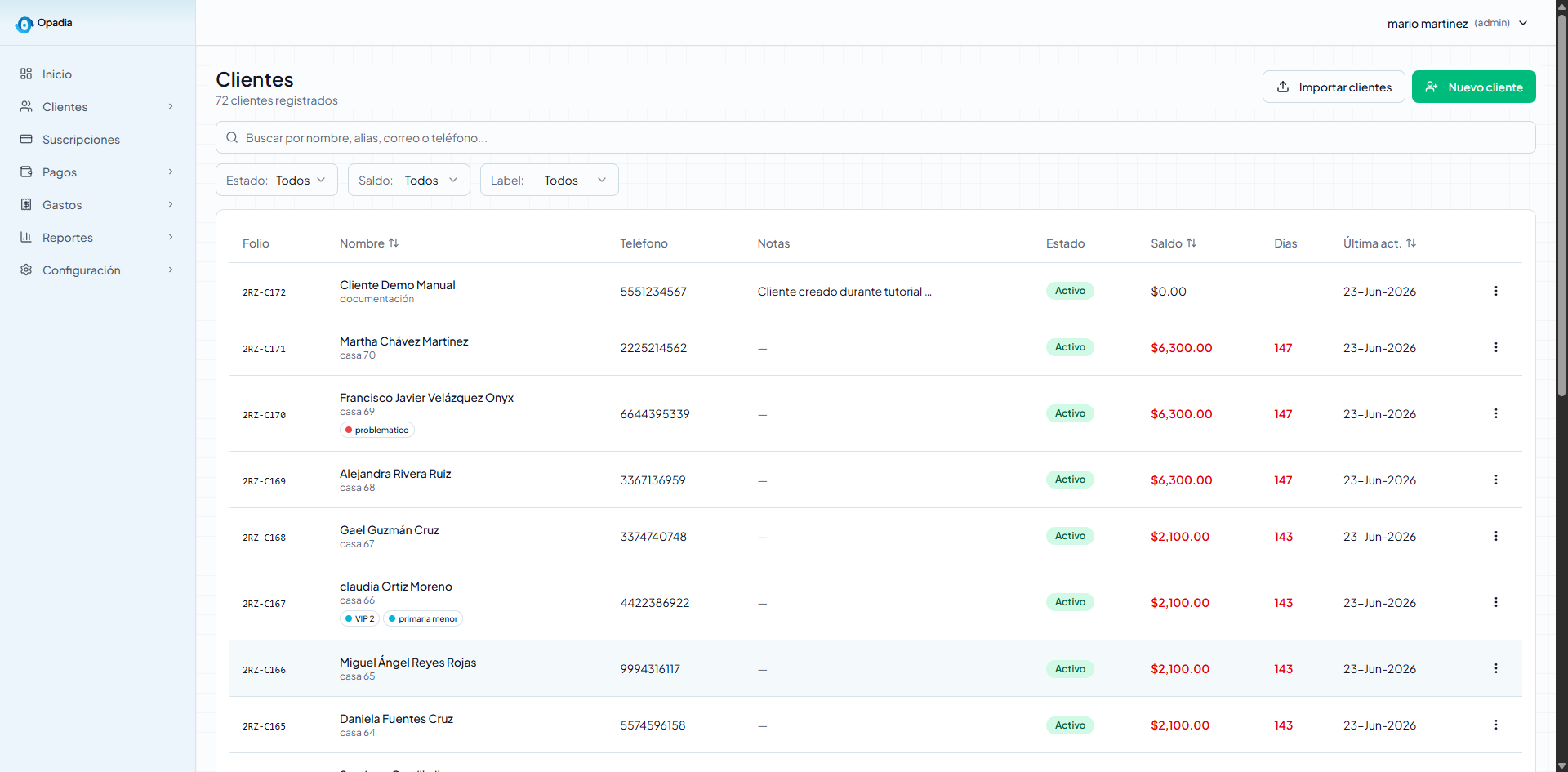Open client Martha Chávez Martínez
The width and height of the screenshot is (1568, 772).
404,341
